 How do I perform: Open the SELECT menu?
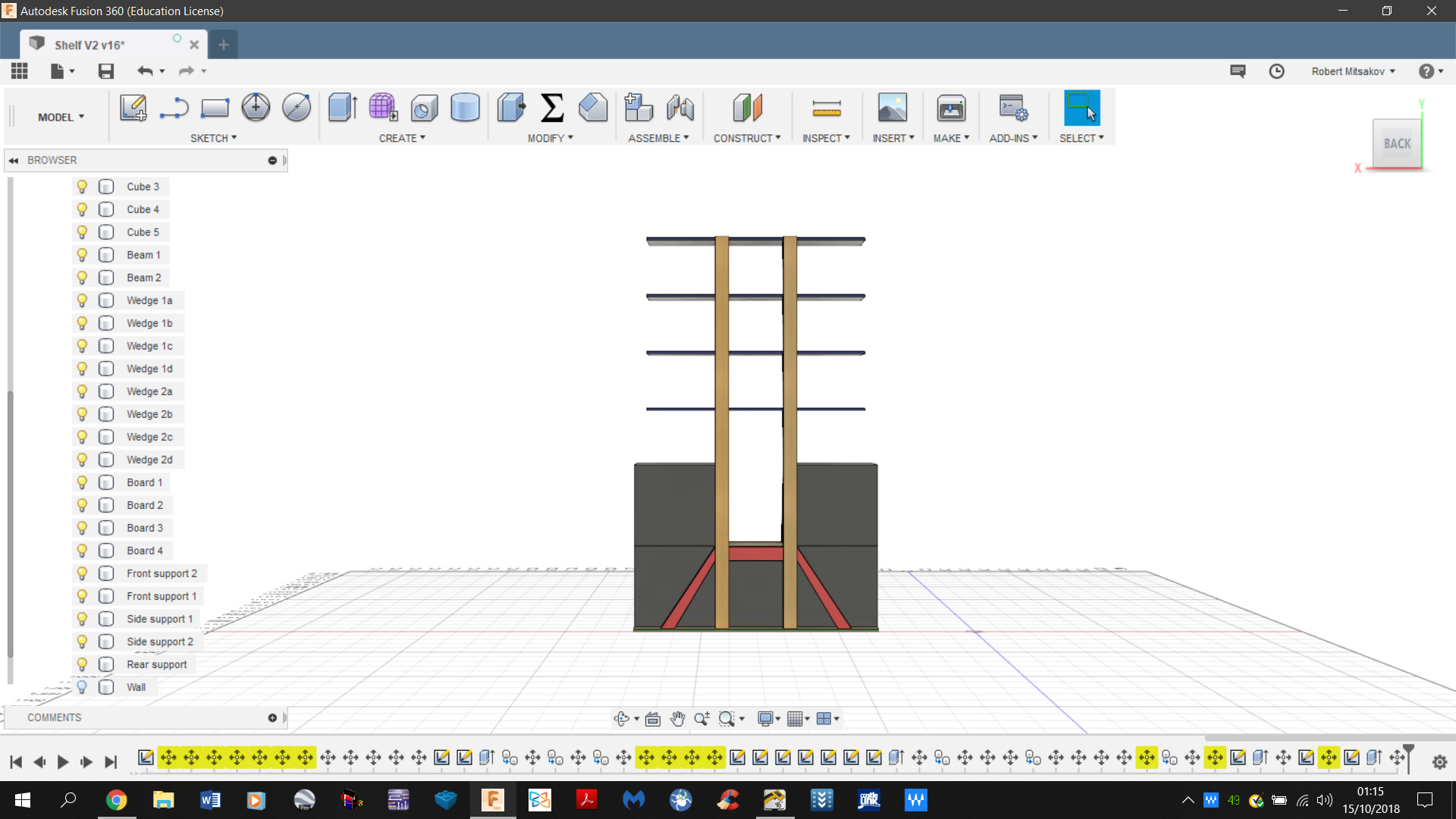pos(1081,138)
